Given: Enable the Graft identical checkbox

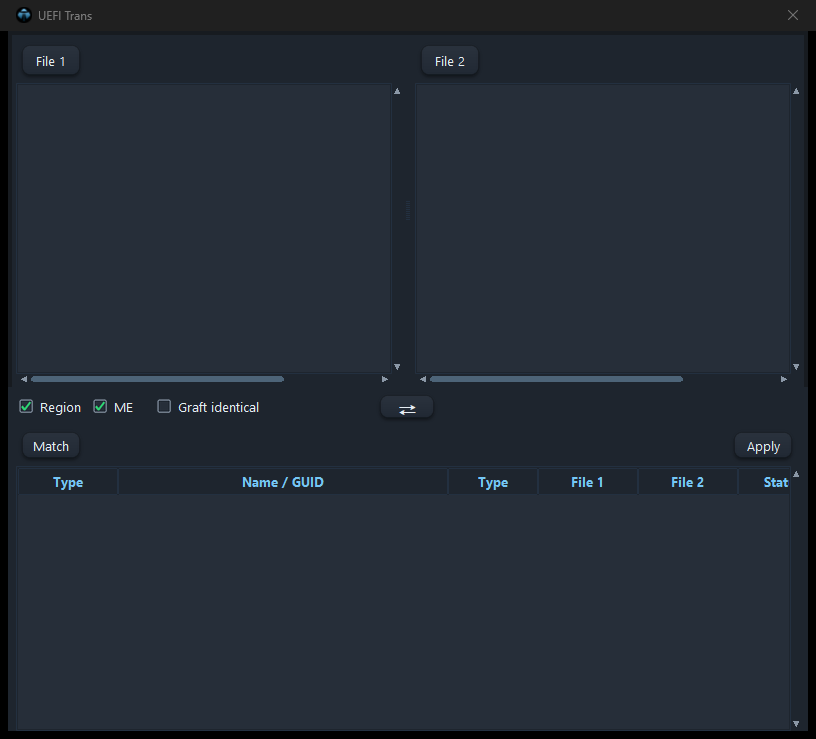Looking at the screenshot, I should click(164, 406).
